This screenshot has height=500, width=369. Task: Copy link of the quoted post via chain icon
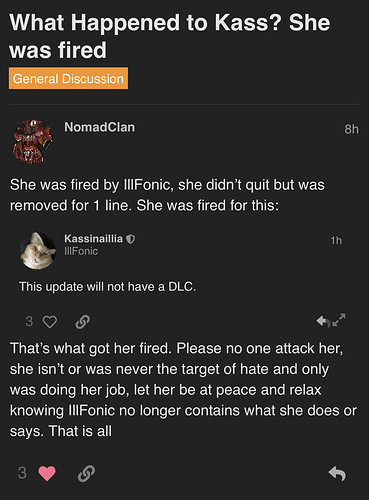tap(83, 322)
